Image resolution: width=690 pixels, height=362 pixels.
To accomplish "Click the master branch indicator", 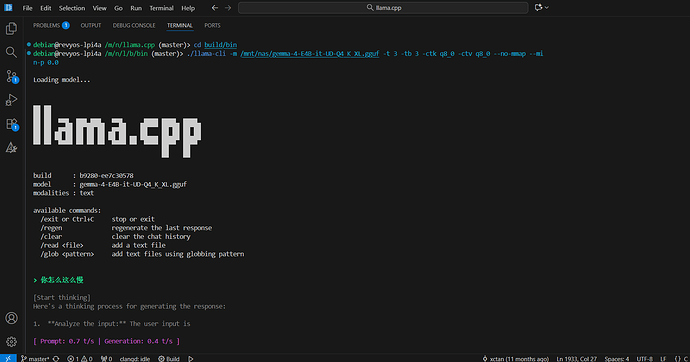I will (35, 358).
